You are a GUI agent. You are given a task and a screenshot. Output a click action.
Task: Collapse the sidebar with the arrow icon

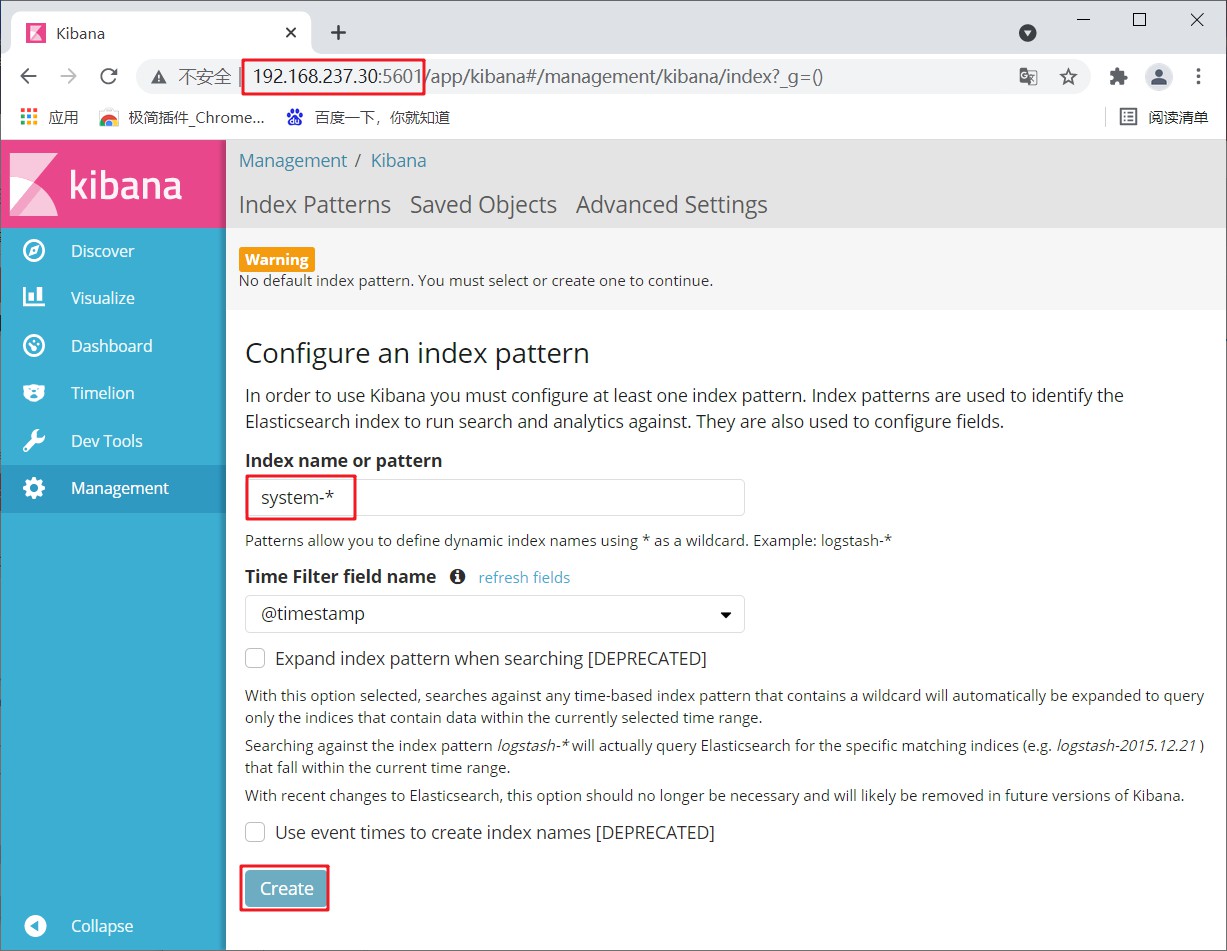35,926
